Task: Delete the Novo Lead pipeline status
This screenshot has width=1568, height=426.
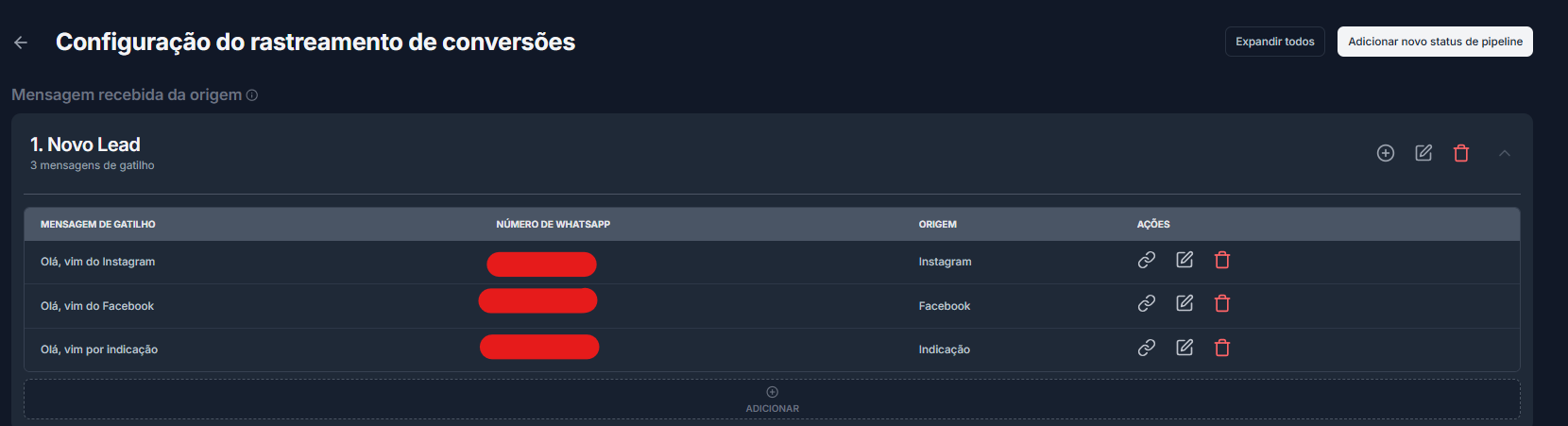Action: coord(1461,153)
